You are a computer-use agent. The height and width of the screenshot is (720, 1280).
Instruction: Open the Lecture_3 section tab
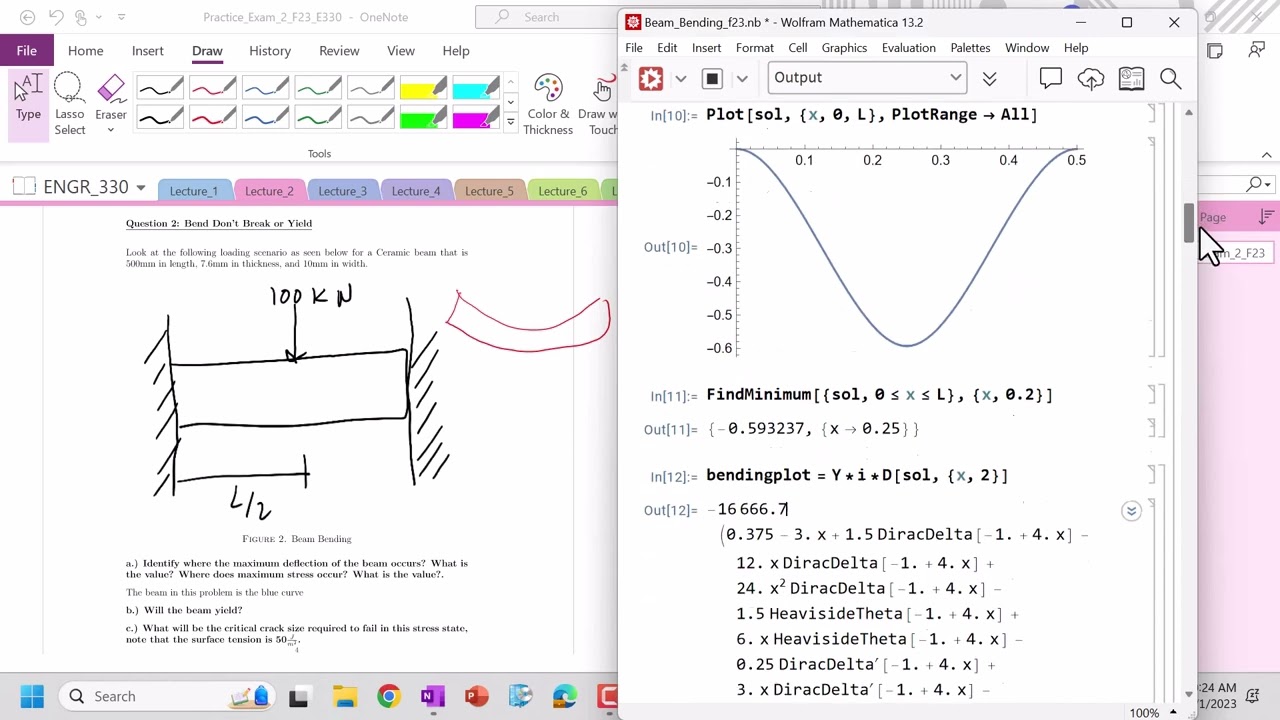(x=343, y=191)
